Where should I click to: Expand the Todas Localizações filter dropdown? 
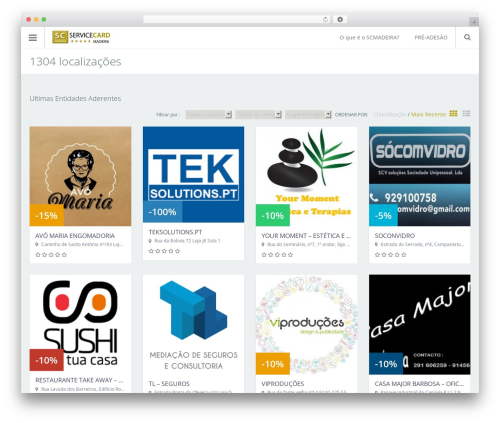pos(208,114)
